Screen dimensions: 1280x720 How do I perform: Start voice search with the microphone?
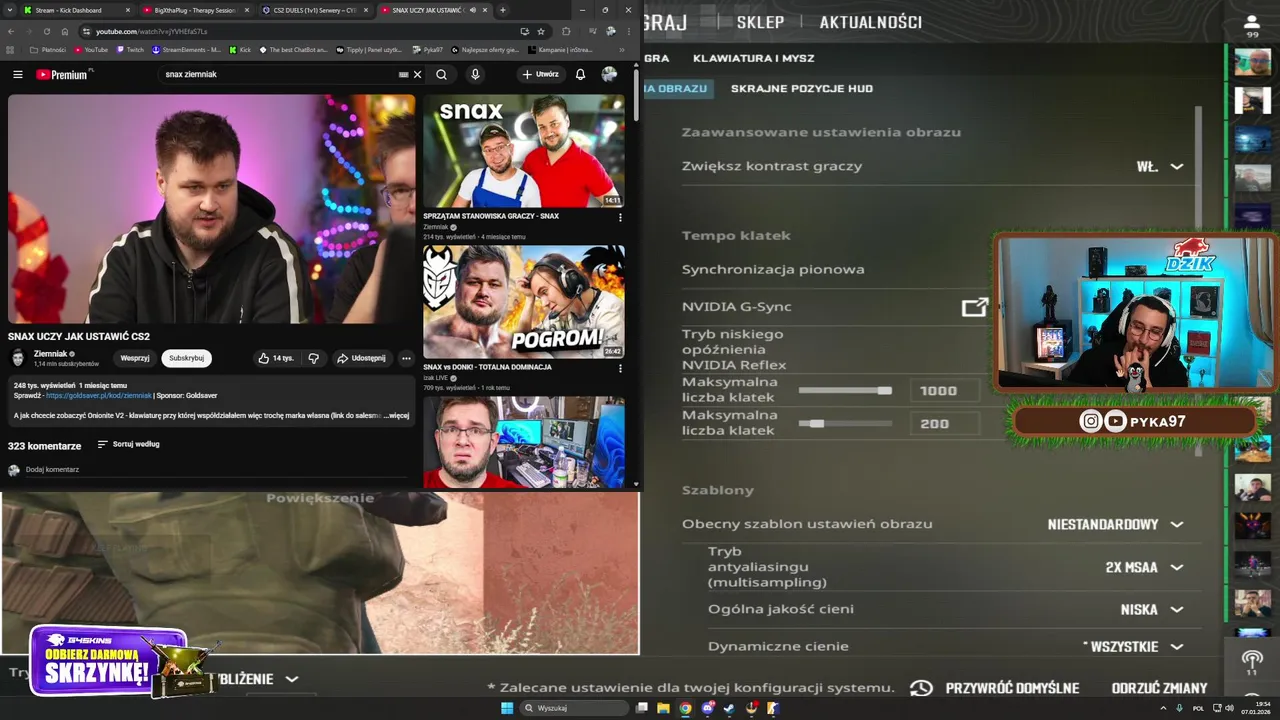click(475, 74)
